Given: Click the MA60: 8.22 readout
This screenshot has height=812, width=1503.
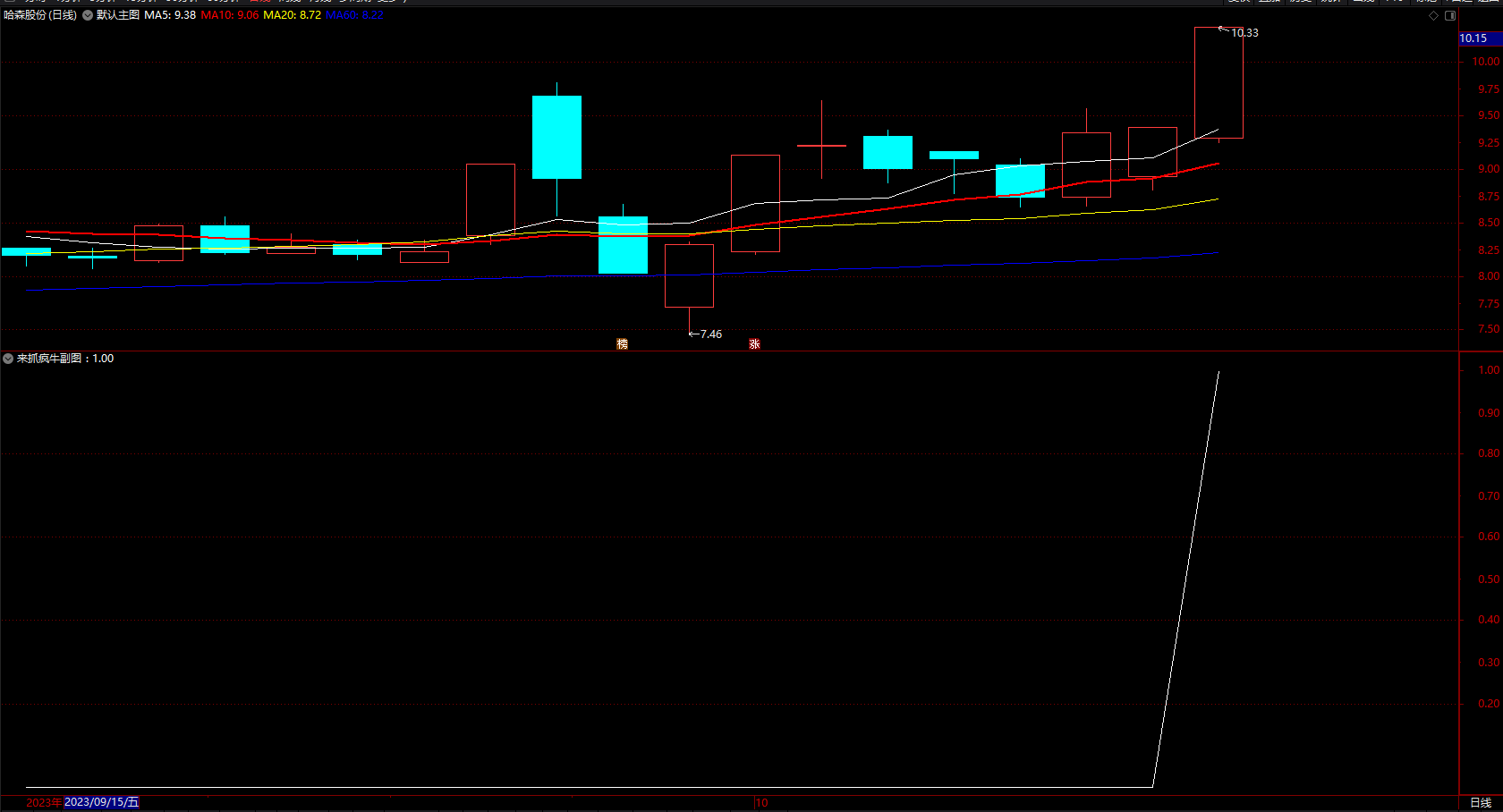Looking at the screenshot, I should pyautogui.click(x=355, y=15).
